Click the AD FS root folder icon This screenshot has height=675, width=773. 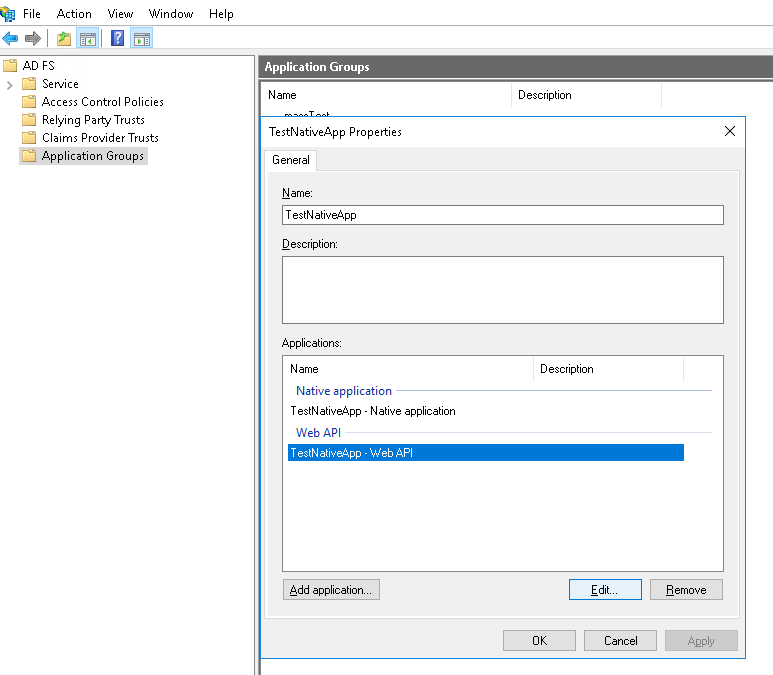click(x=11, y=66)
